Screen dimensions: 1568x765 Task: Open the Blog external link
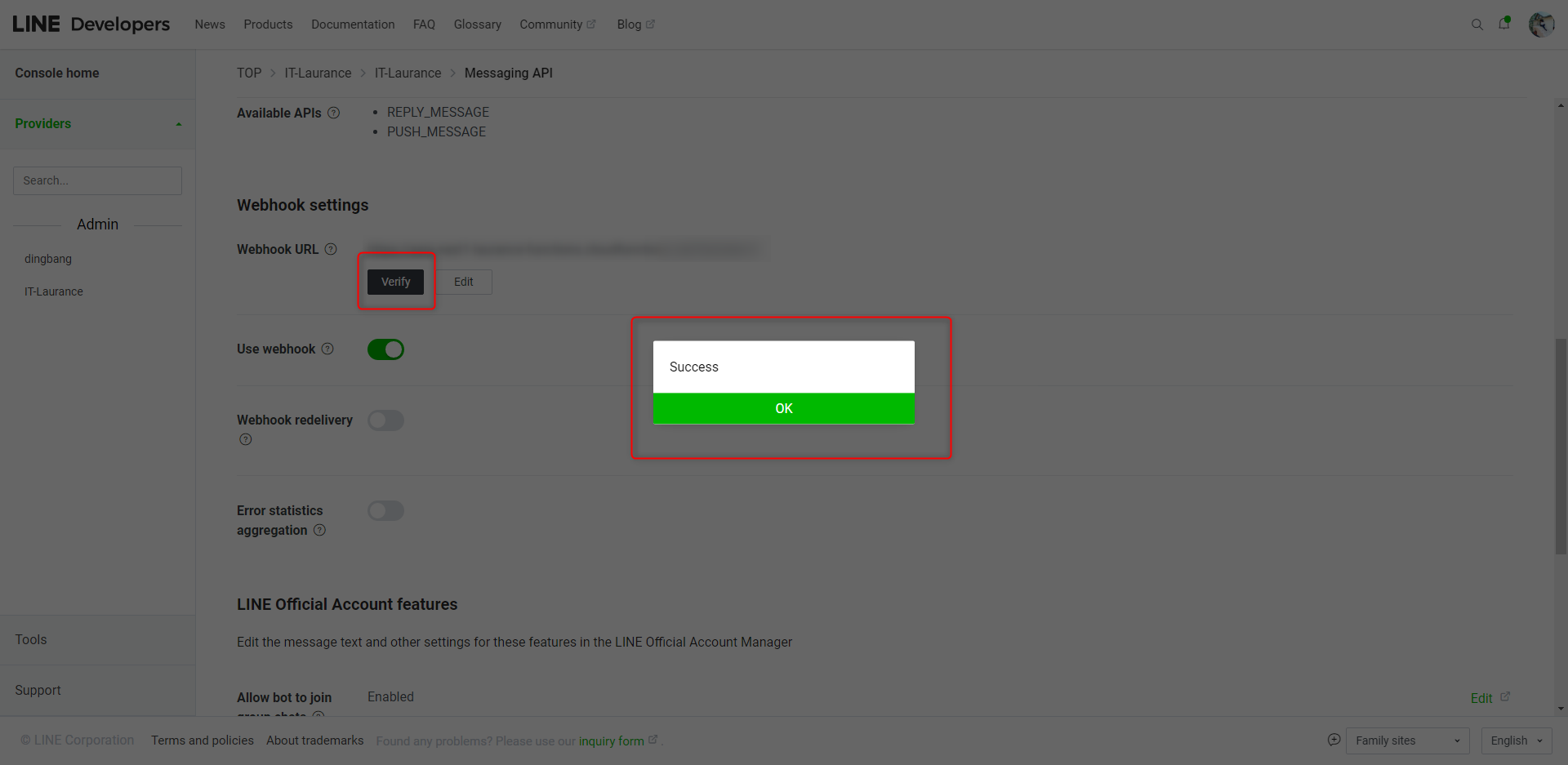pos(635,24)
